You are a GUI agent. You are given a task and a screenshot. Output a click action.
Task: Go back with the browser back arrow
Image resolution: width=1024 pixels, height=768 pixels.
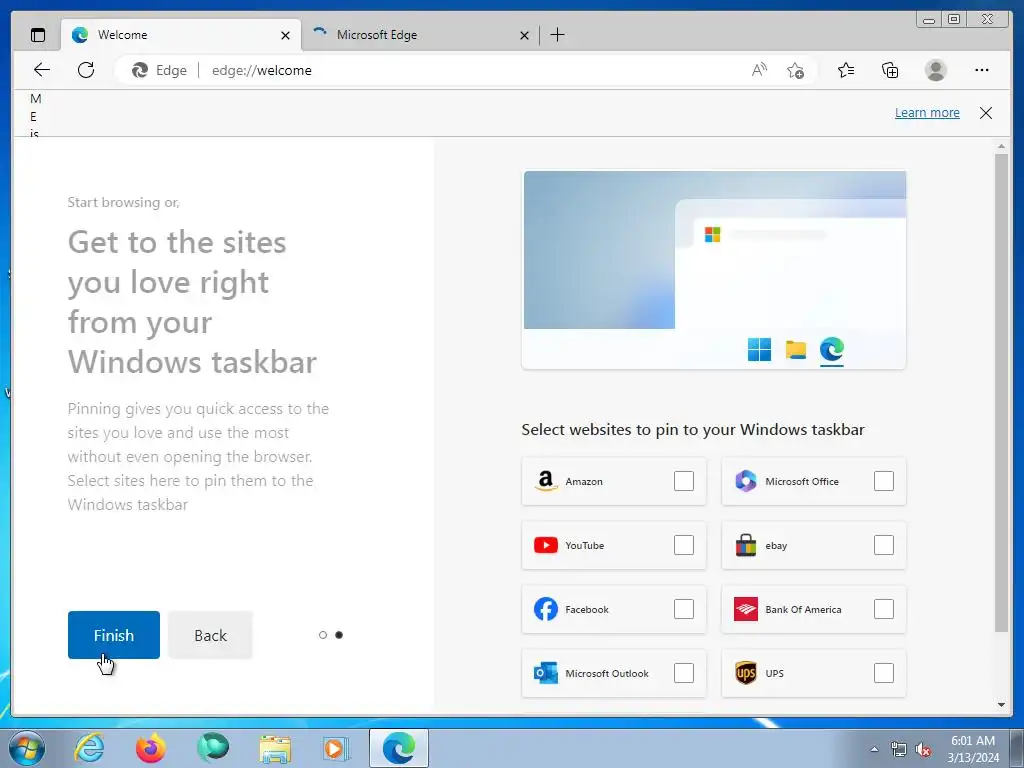click(x=42, y=70)
